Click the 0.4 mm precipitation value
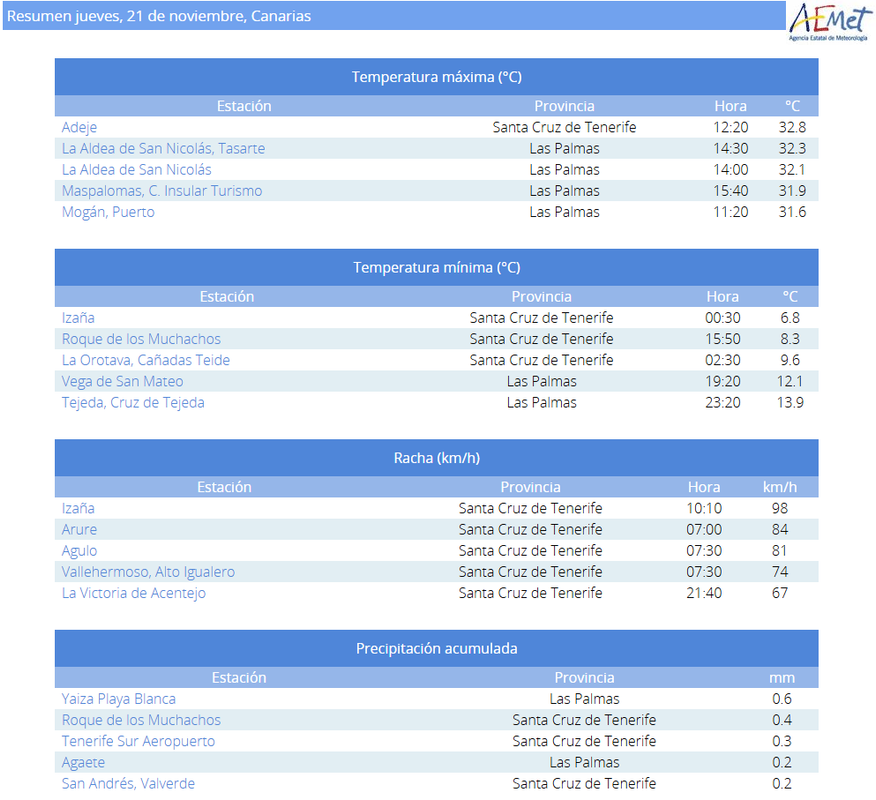The width and height of the screenshot is (876, 800). click(x=782, y=720)
